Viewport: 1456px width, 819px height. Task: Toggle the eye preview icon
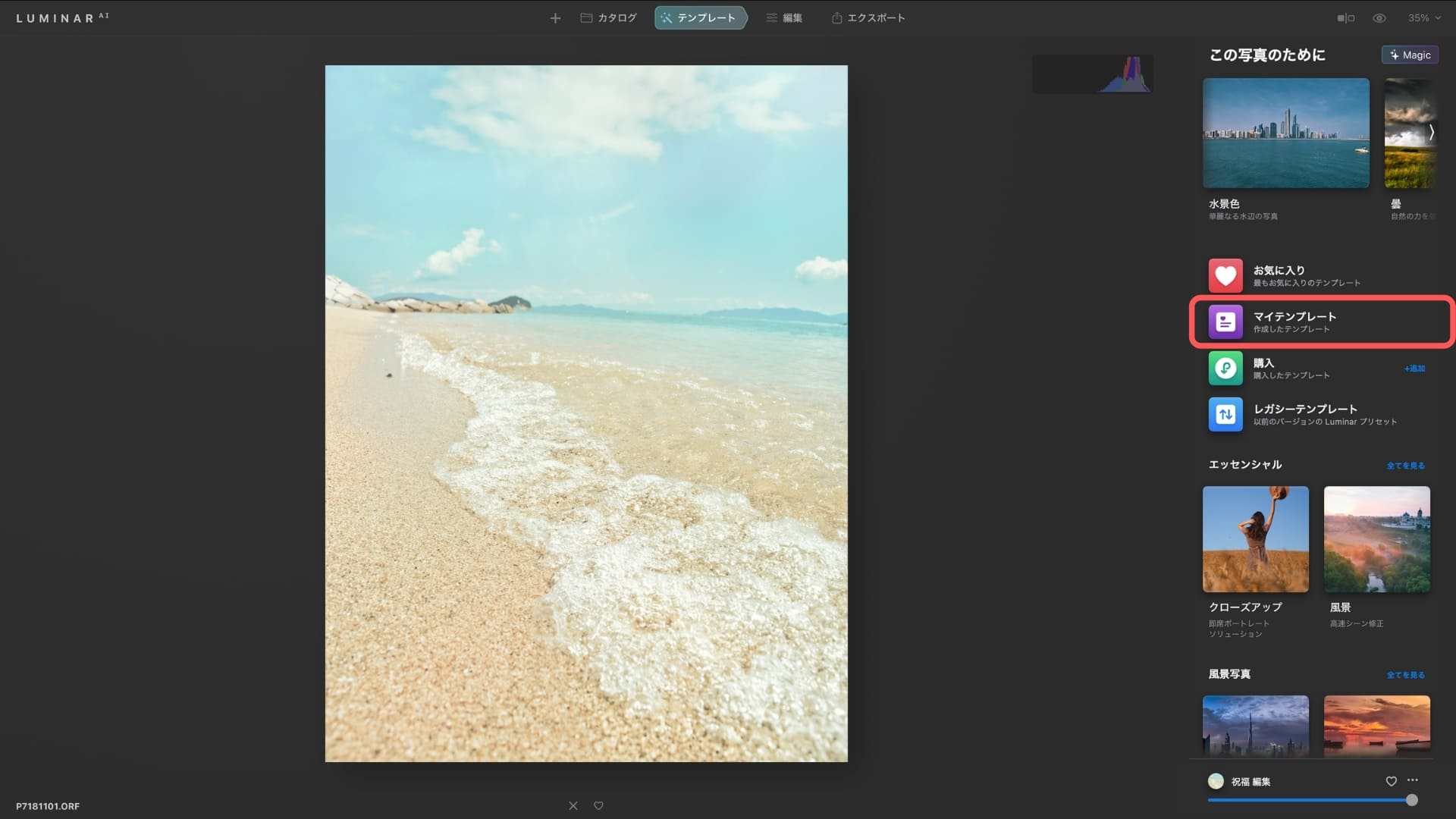coord(1379,18)
